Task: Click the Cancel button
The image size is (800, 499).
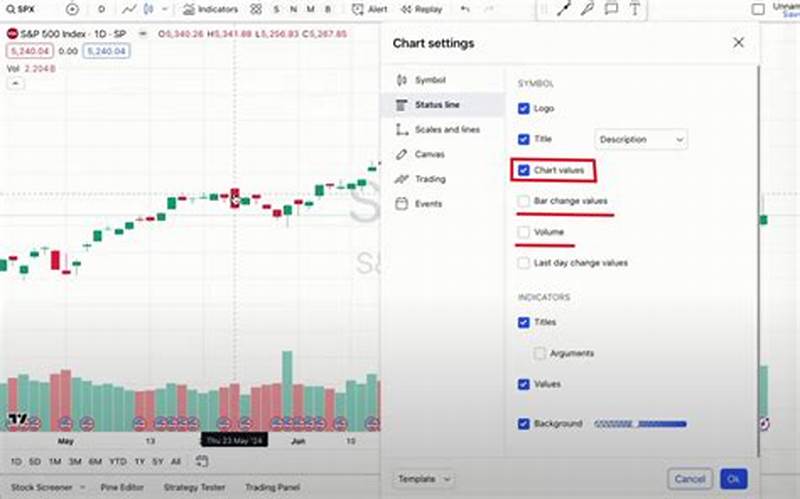Action: click(690, 479)
